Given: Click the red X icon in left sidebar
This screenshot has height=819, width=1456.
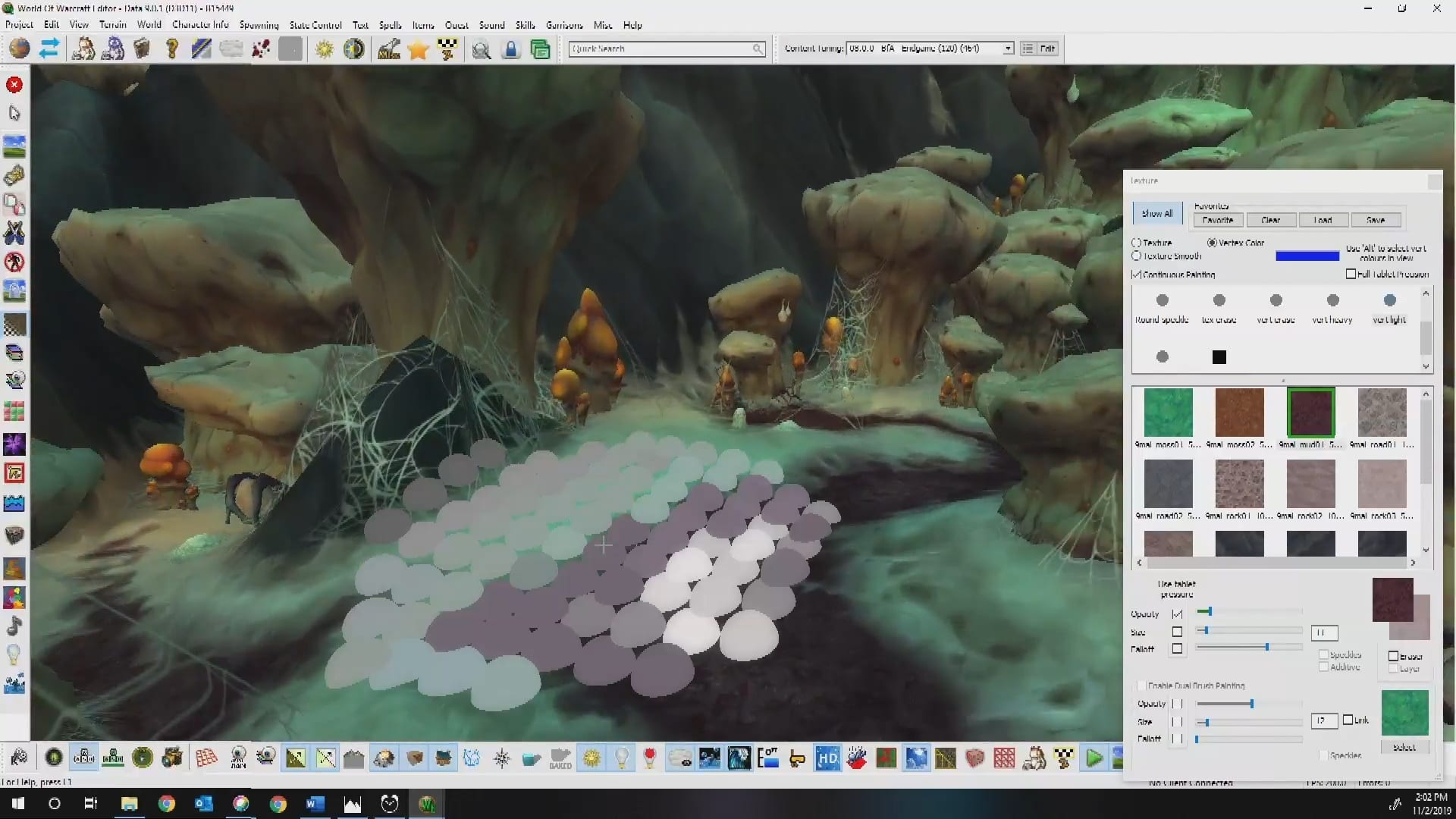Looking at the screenshot, I should coord(14,85).
